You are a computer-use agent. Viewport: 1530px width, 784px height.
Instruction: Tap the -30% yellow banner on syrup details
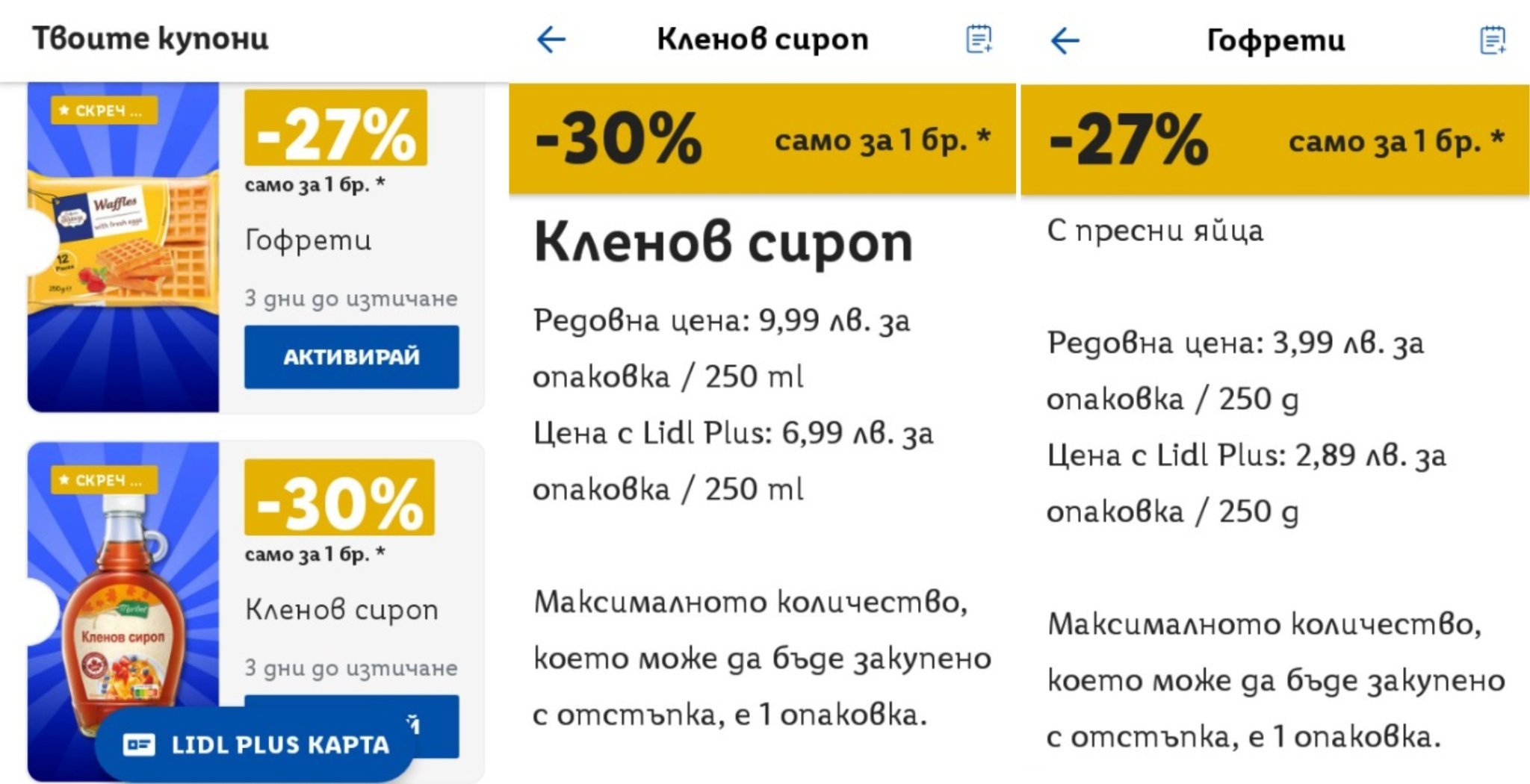click(762, 139)
